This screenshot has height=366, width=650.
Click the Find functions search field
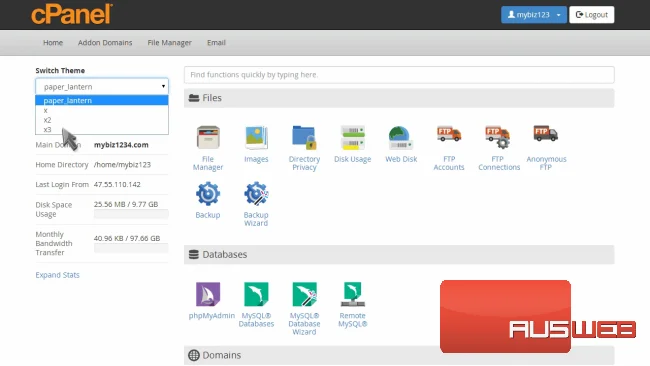[x=399, y=75]
